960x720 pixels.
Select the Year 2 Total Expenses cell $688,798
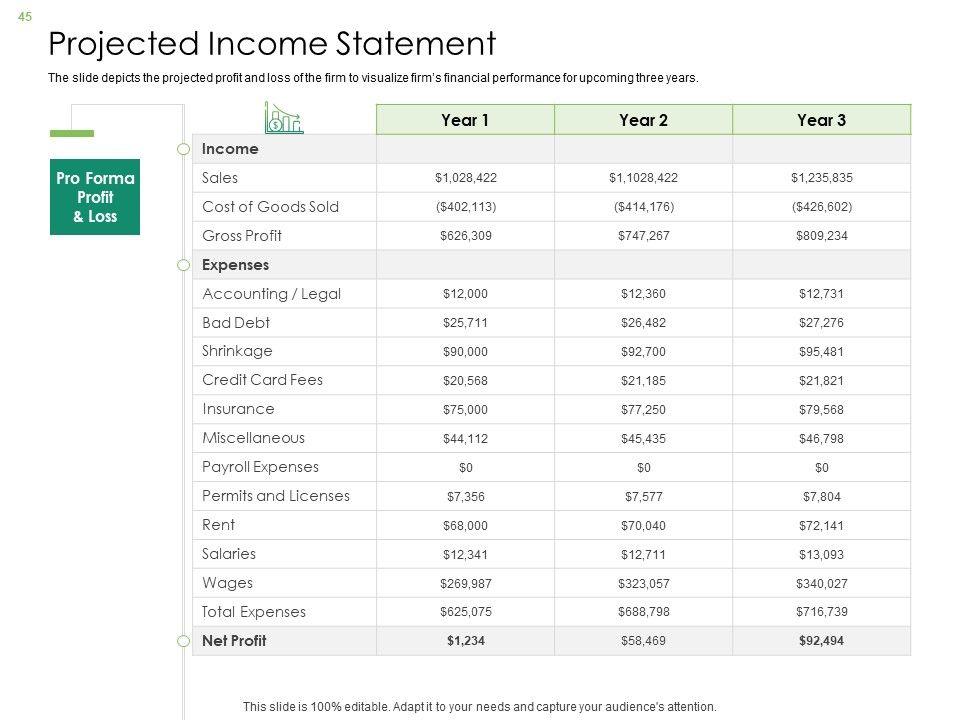[x=643, y=612]
